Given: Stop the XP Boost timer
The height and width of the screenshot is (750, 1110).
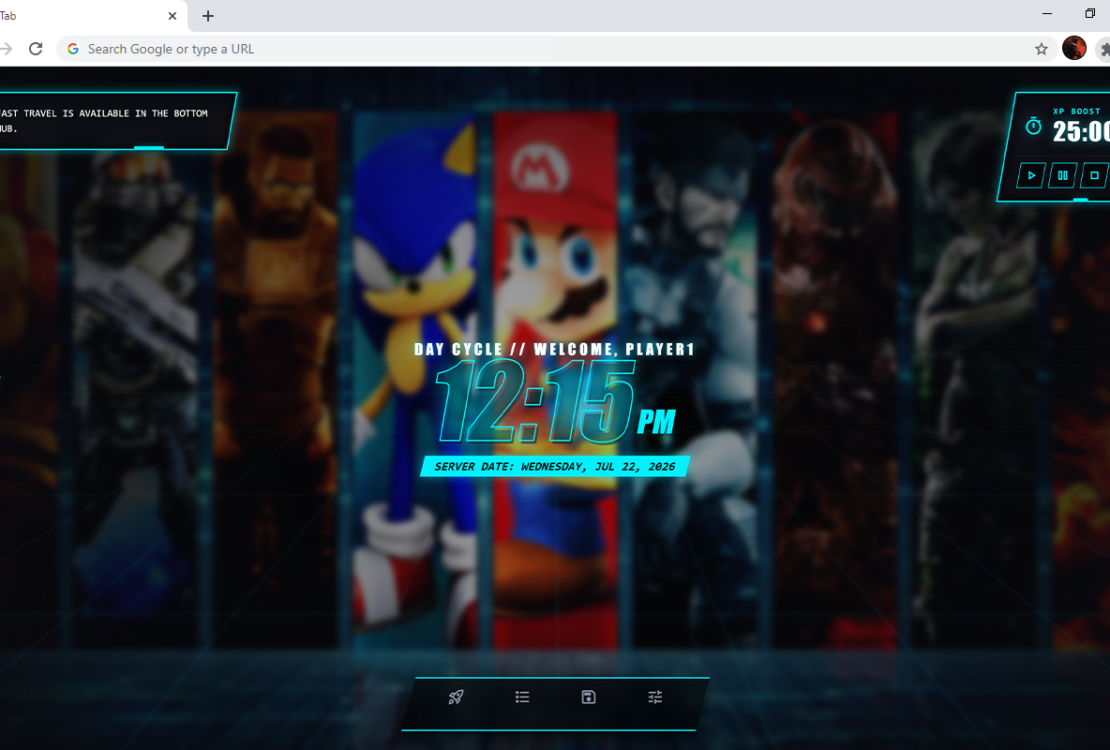Looking at the screenshot, I should click(1094, 175).
